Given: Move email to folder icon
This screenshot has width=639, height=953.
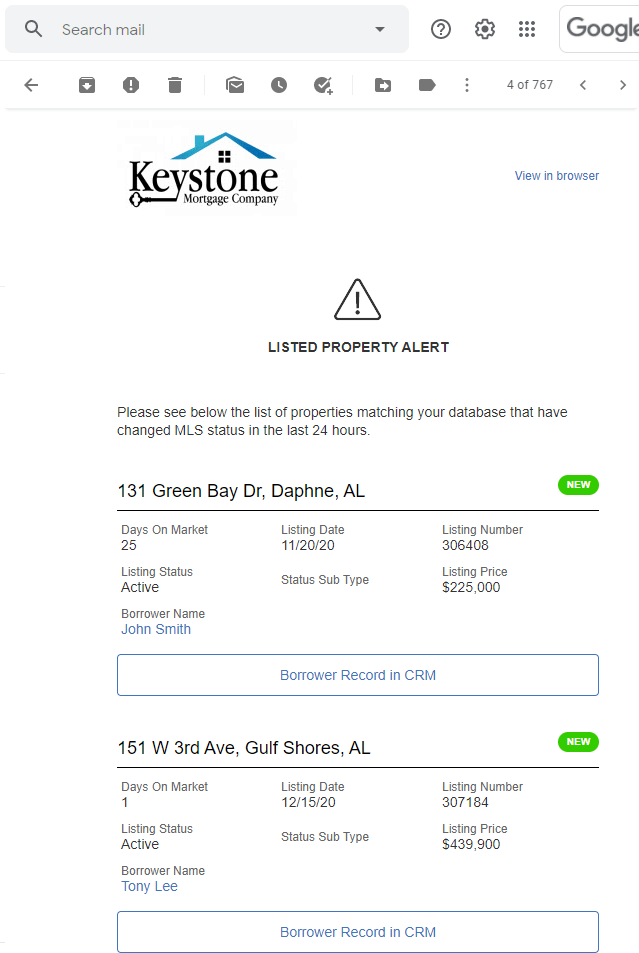Looking at the screenshot, I should pos(383,85).
